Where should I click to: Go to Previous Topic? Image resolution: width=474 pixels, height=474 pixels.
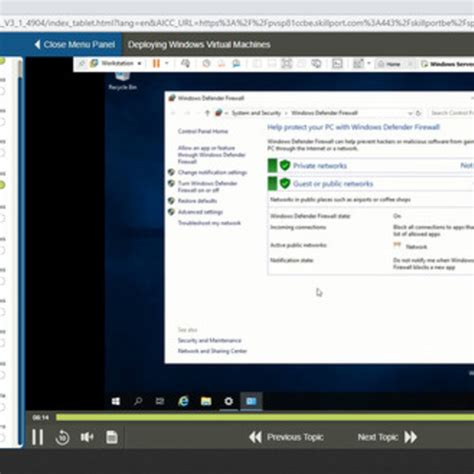[x=286, y=437]
